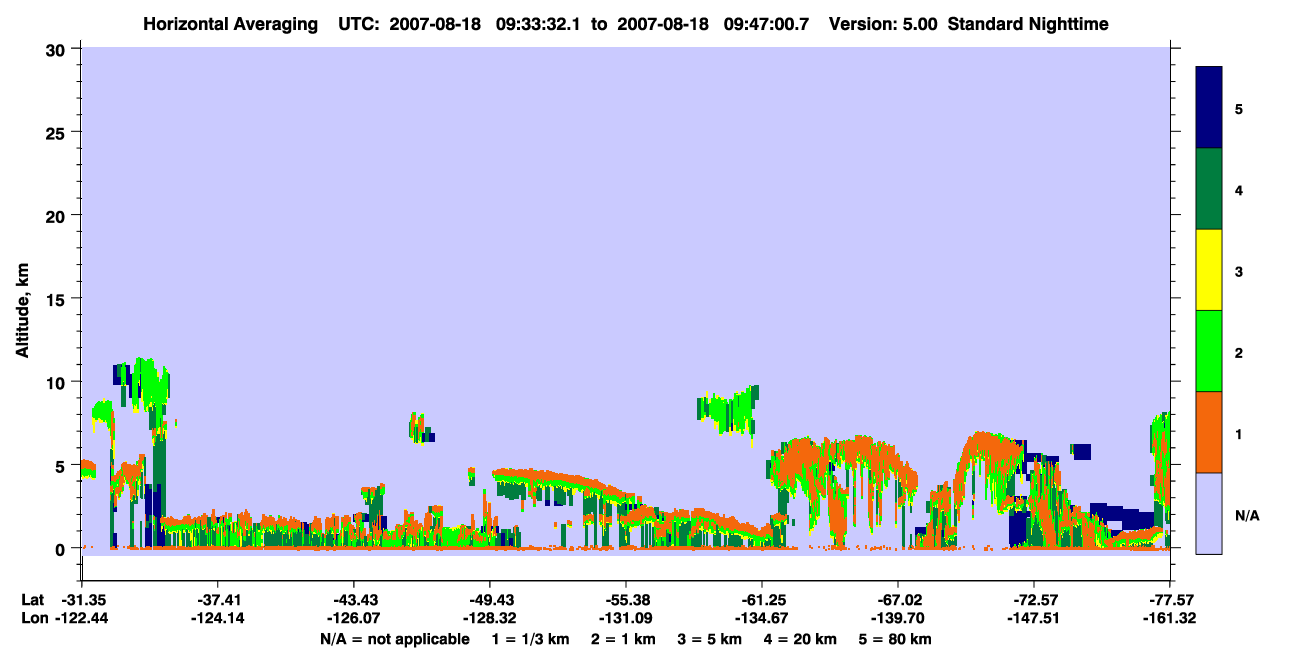The width and height of the screenshot is (1300, 667).
Task: Click 'Version: 5.00' in the title
Action: (881, 24)
